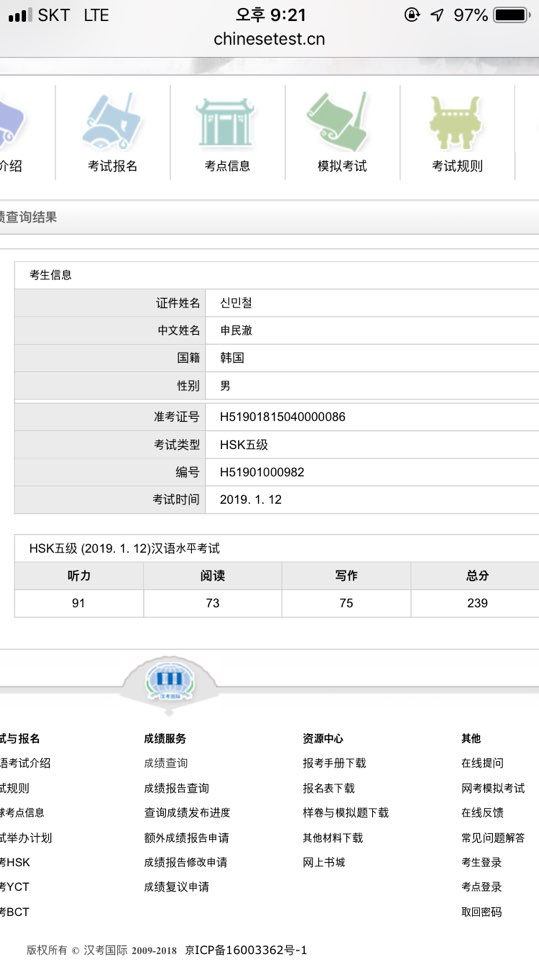Click the 其他 footer heading
539x960 pixels.
click(471, 738)
